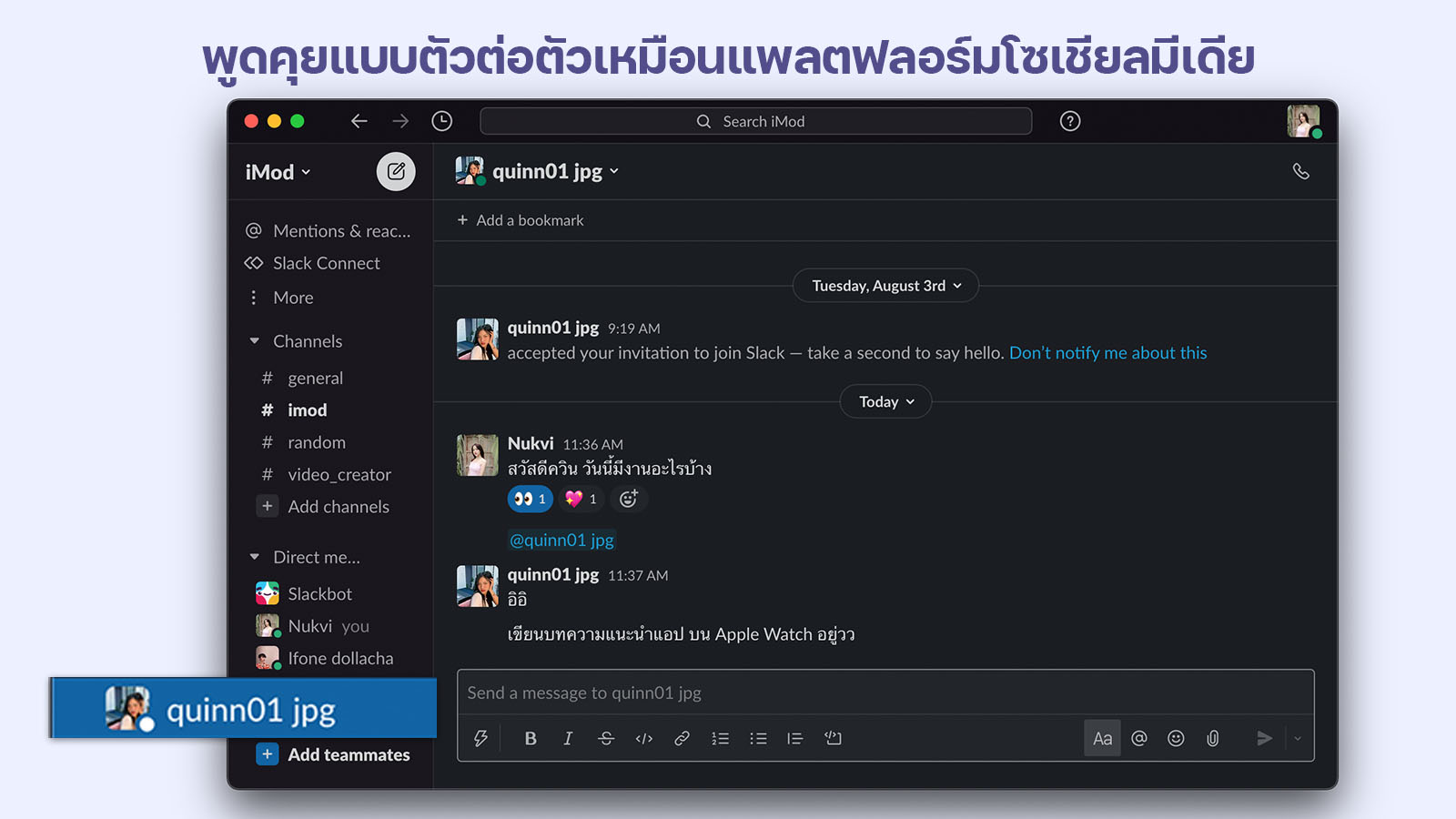Toggle the Aa formatting toolbar button

[1102, 738]
